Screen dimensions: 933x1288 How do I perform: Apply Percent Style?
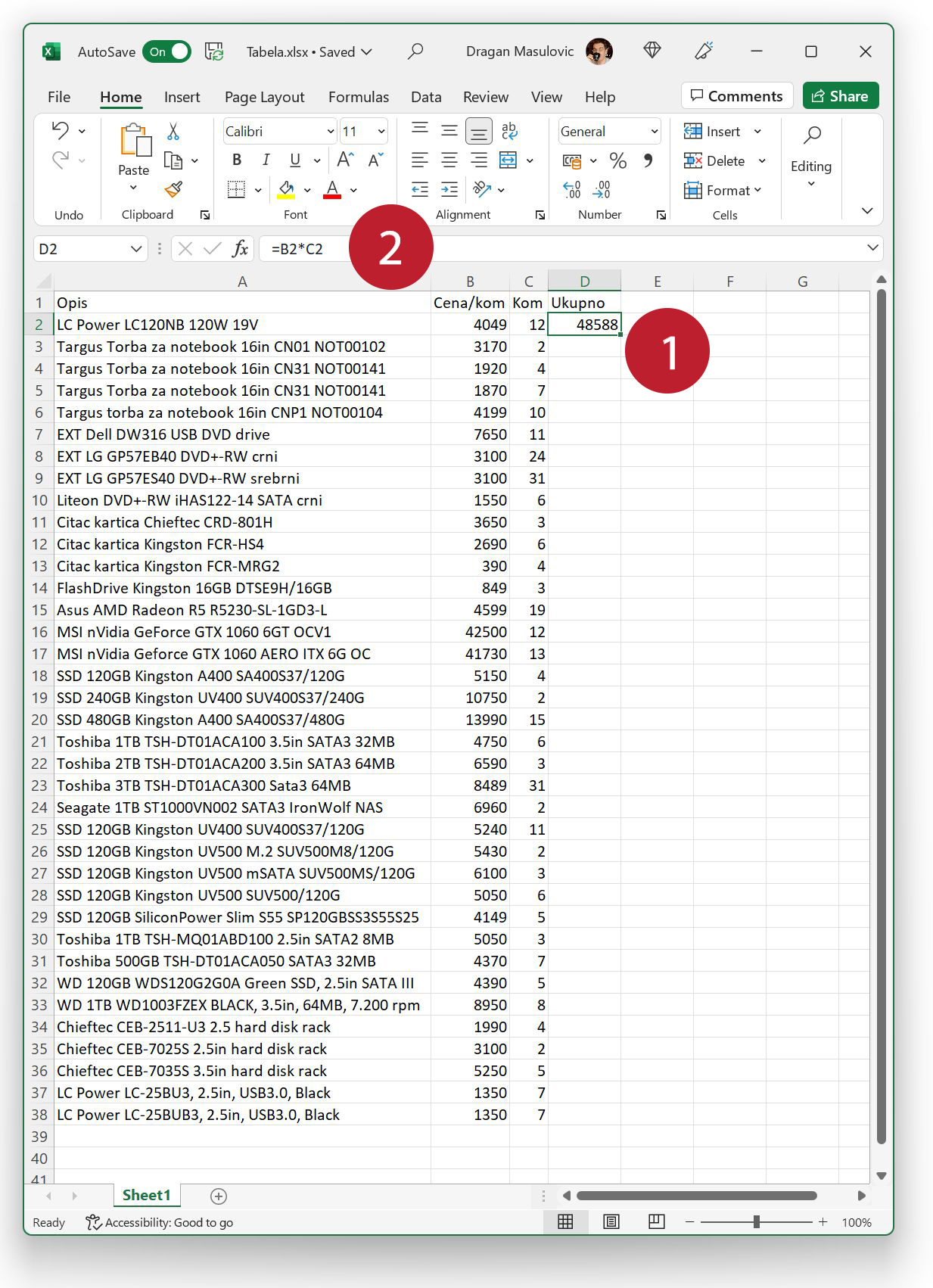tap(618, 160)
